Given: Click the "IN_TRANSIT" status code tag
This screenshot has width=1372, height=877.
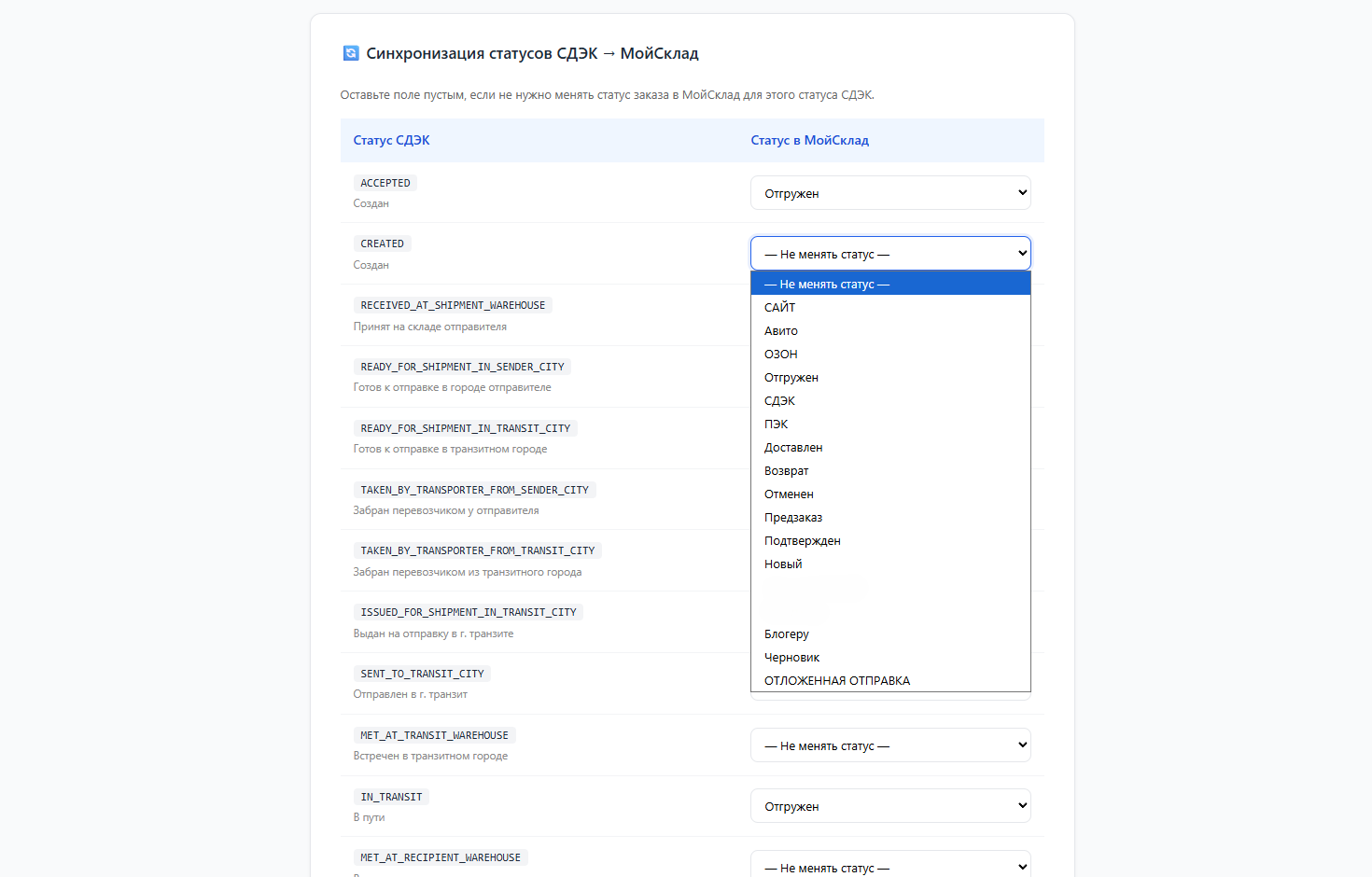Looking at the screenshot, I should [392, 797].
